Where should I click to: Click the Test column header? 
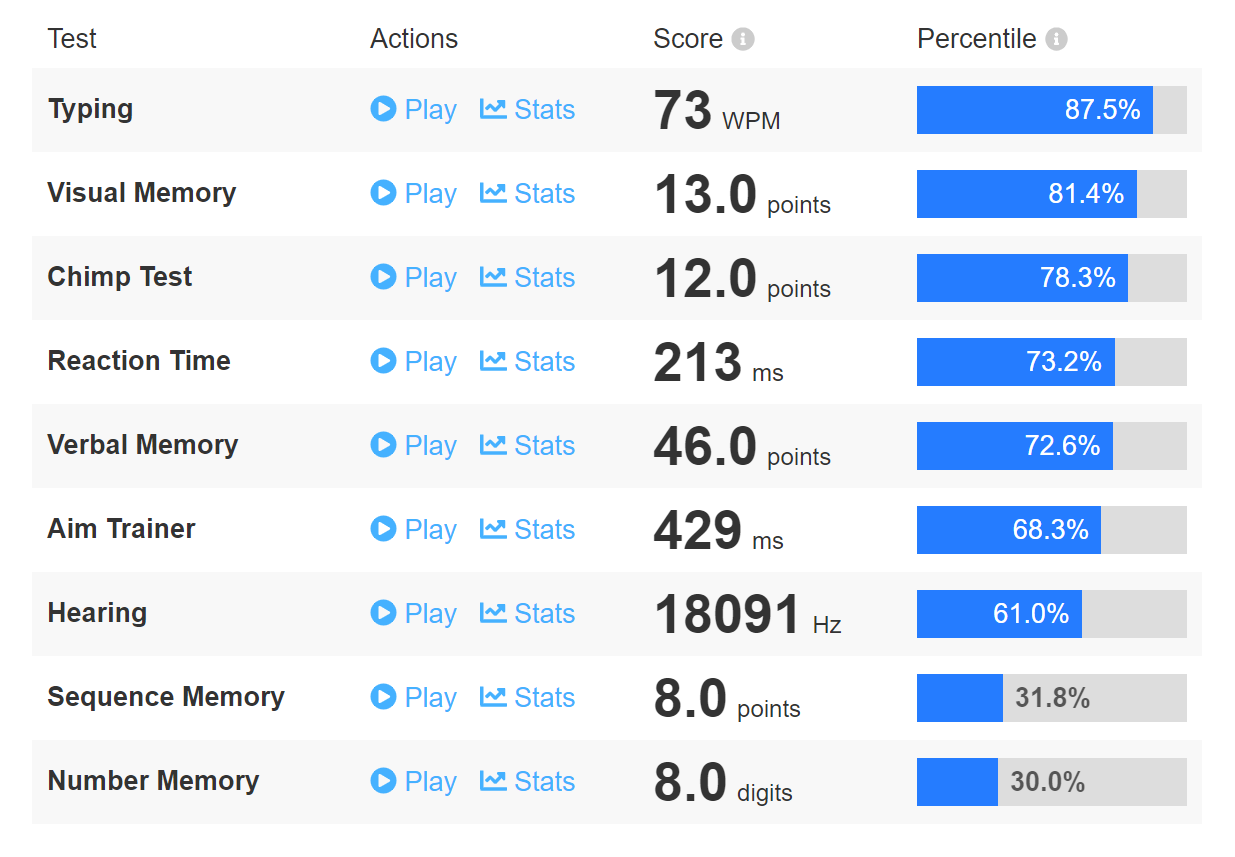point(72,39)
